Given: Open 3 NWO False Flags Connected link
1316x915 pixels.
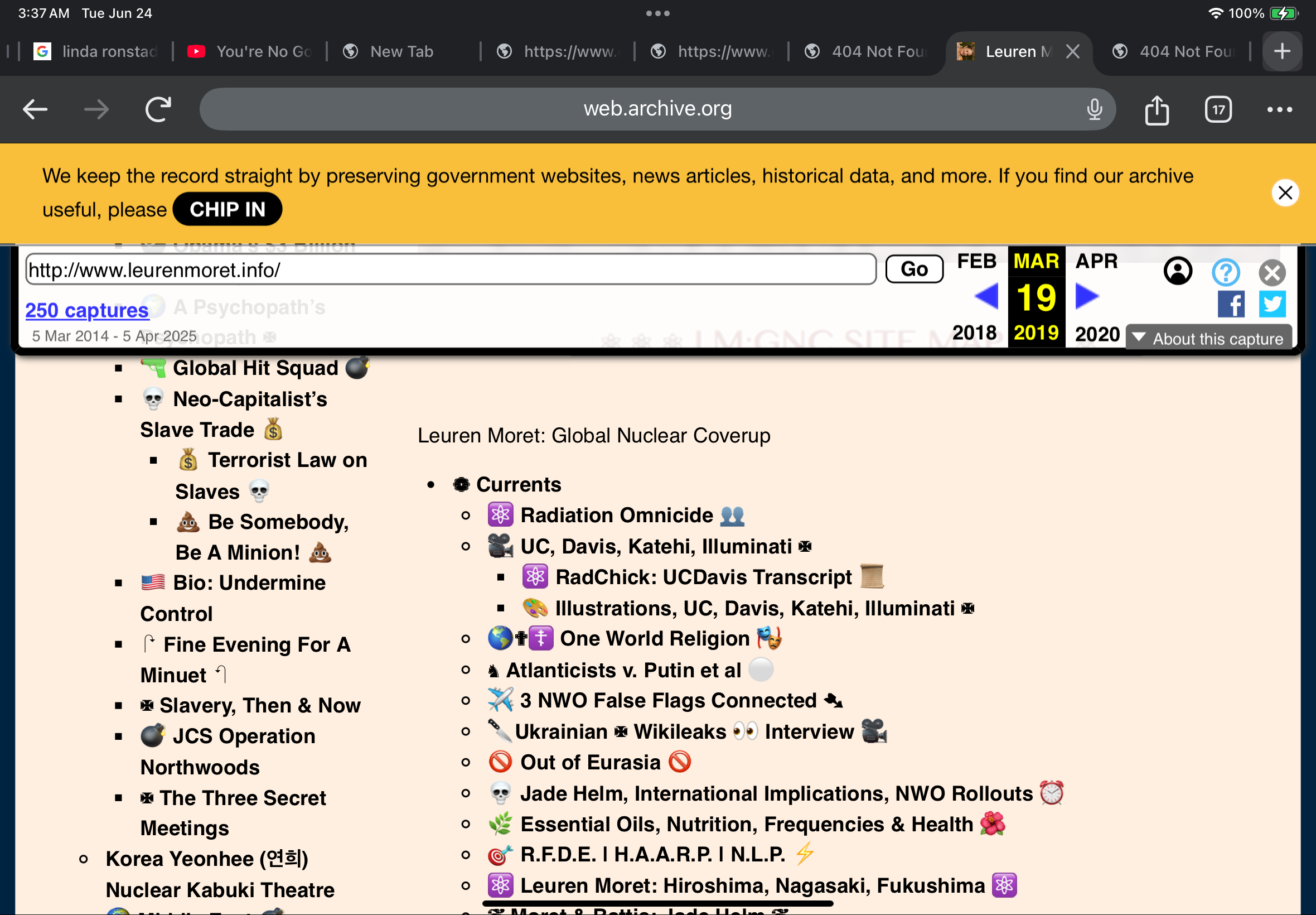Looking at the screenshot, I should pyautogui.click(x=665, y=701).
